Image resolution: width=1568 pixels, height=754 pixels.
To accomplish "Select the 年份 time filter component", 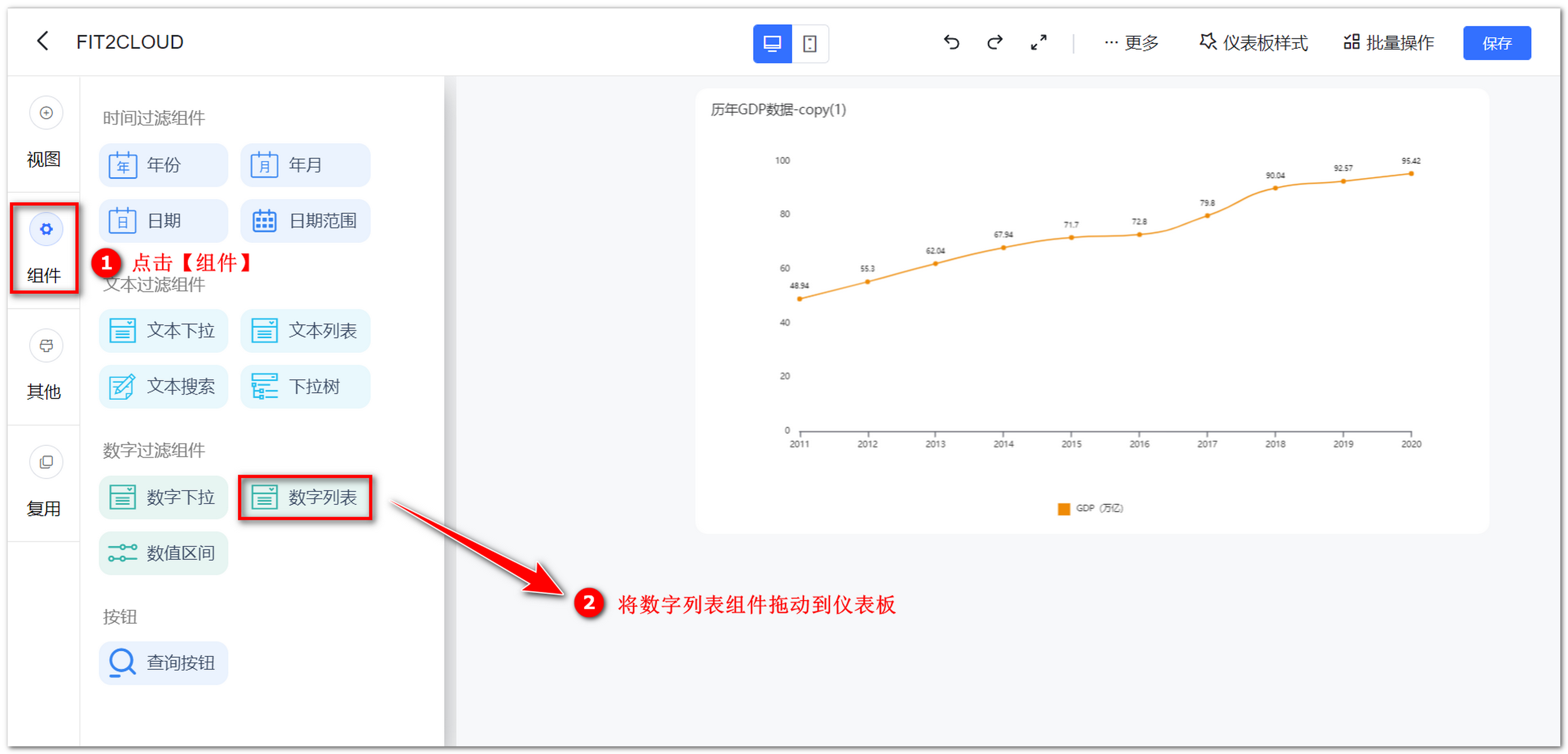I will click(x=163, y=165).
